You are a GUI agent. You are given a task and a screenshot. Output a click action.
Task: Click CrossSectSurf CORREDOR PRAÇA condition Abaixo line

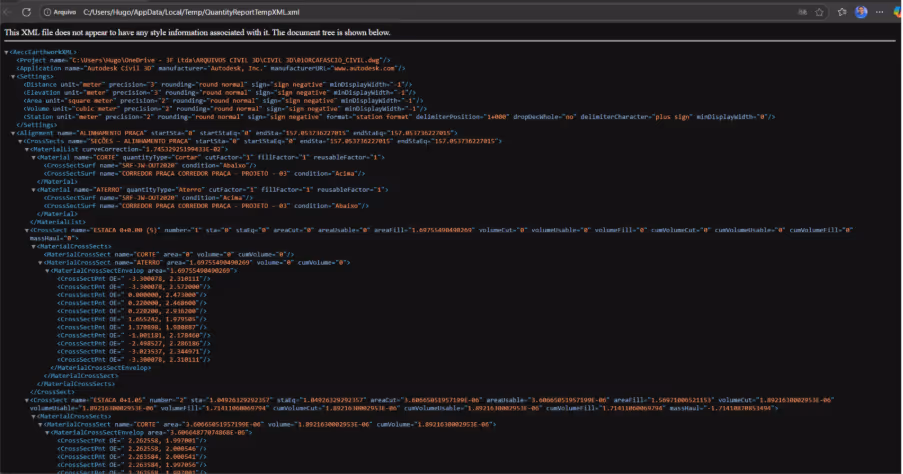[x=206, y=206]
